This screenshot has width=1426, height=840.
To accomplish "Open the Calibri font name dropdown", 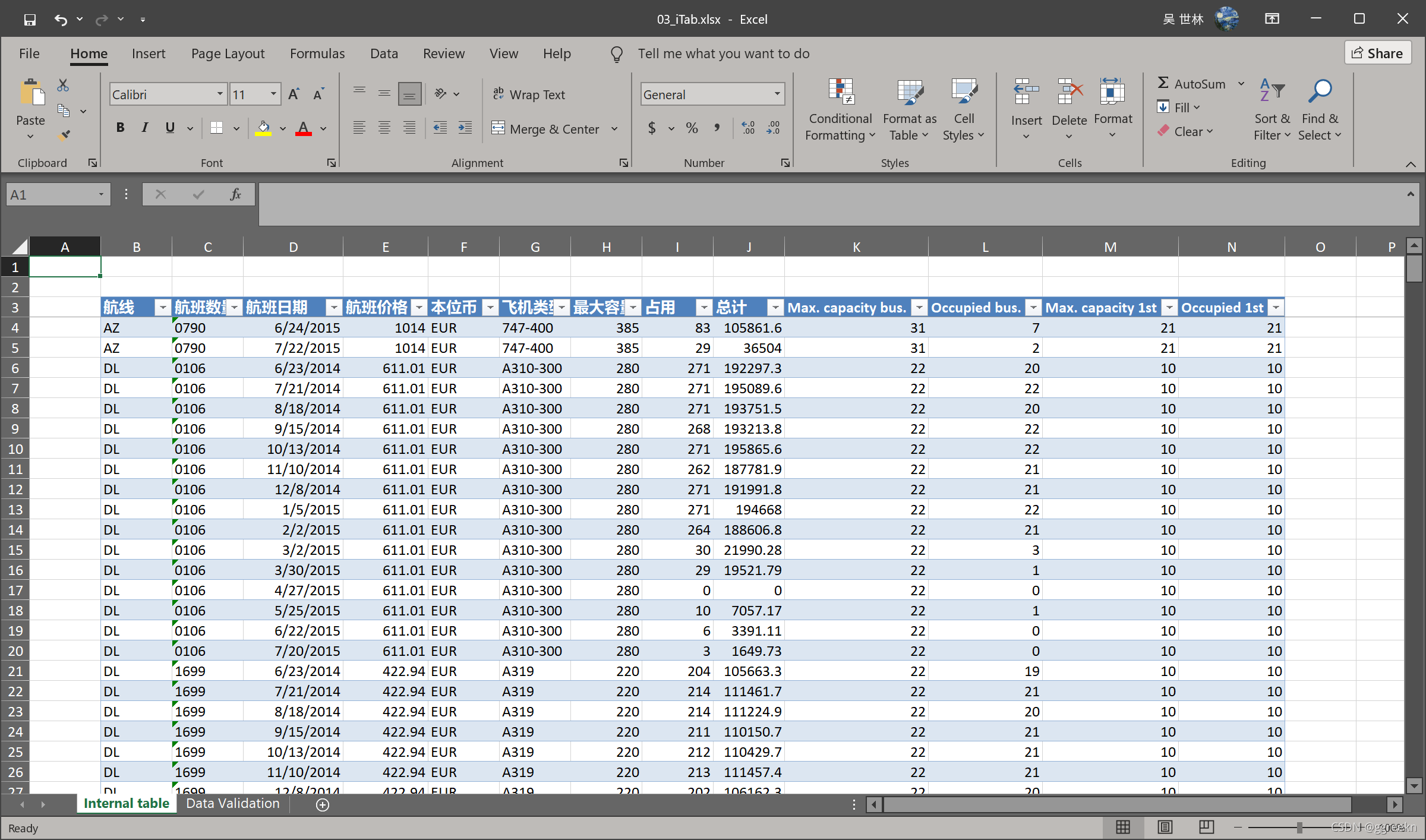I will tap(219, 94).
